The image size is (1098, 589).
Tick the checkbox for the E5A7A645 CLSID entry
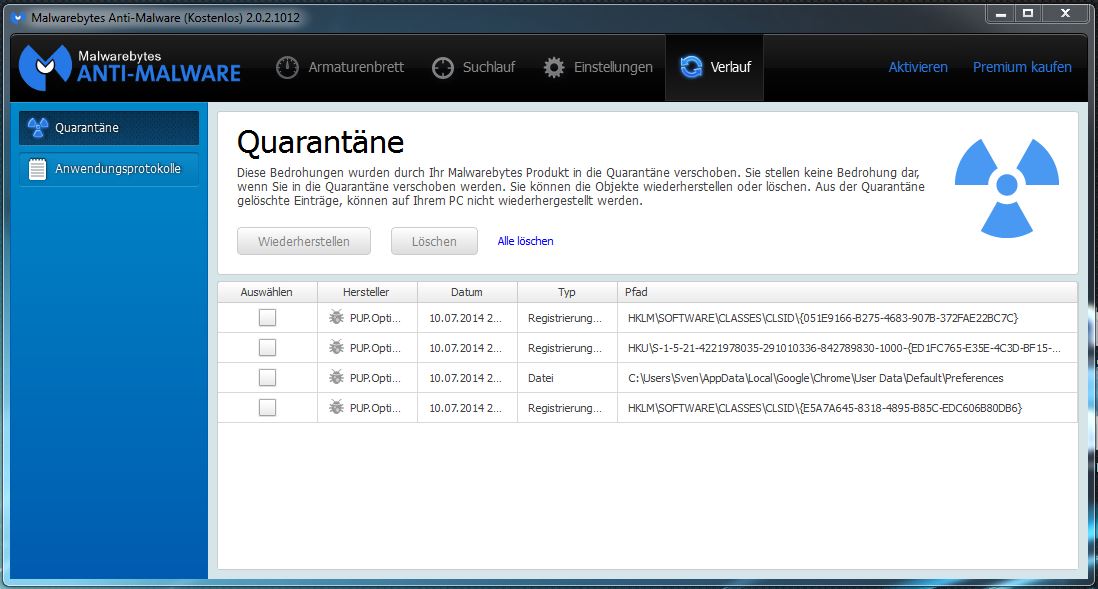[x=267, y=408]
